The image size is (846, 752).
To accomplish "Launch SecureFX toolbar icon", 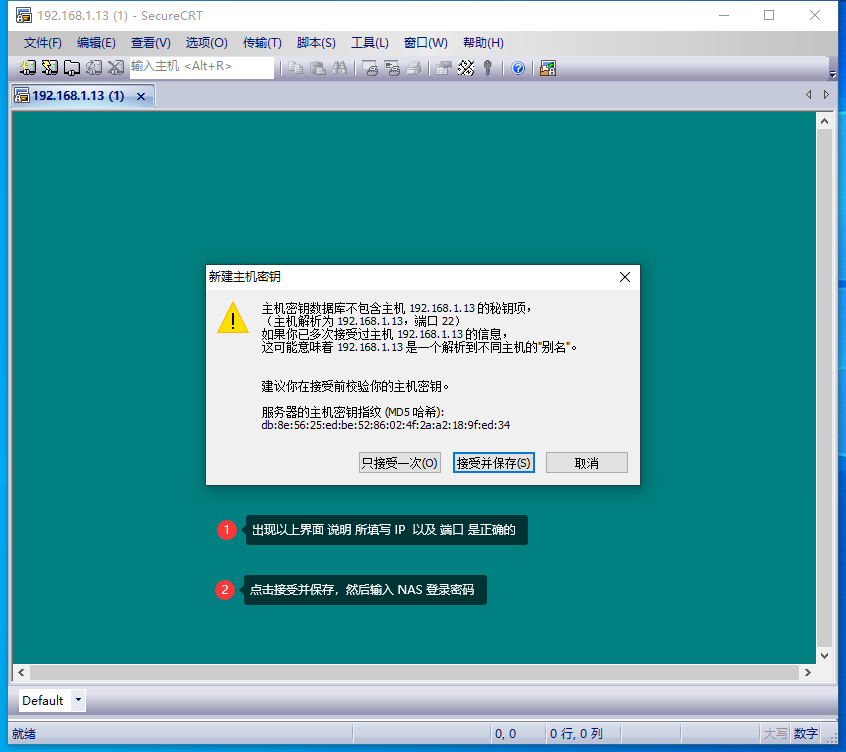I will click(x=548, y=68).
